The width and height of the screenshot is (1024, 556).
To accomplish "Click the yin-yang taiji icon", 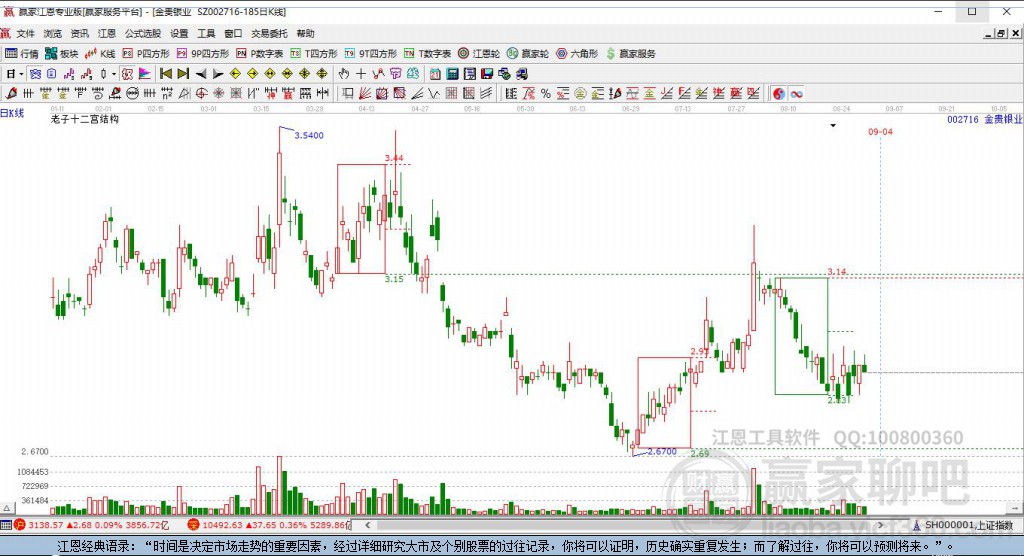I will (x=780, y=94).
